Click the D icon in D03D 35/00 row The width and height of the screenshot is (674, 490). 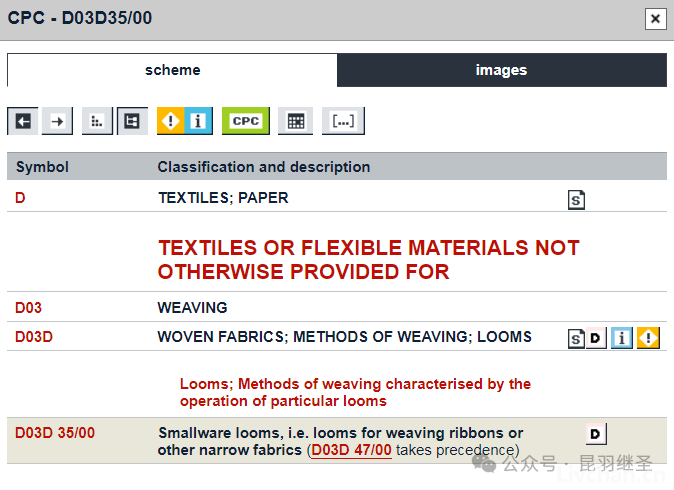[596, 434]
